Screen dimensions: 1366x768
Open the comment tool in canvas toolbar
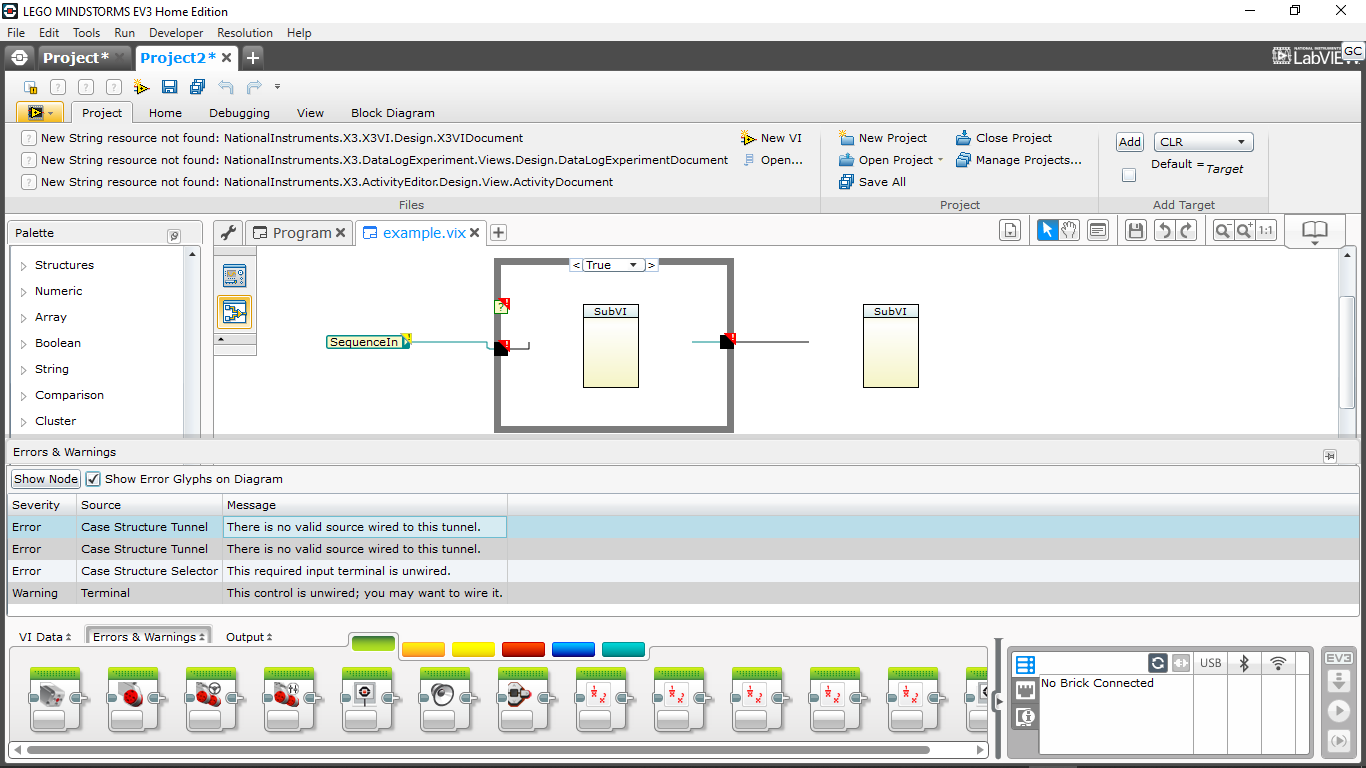tap(1098, 231)
